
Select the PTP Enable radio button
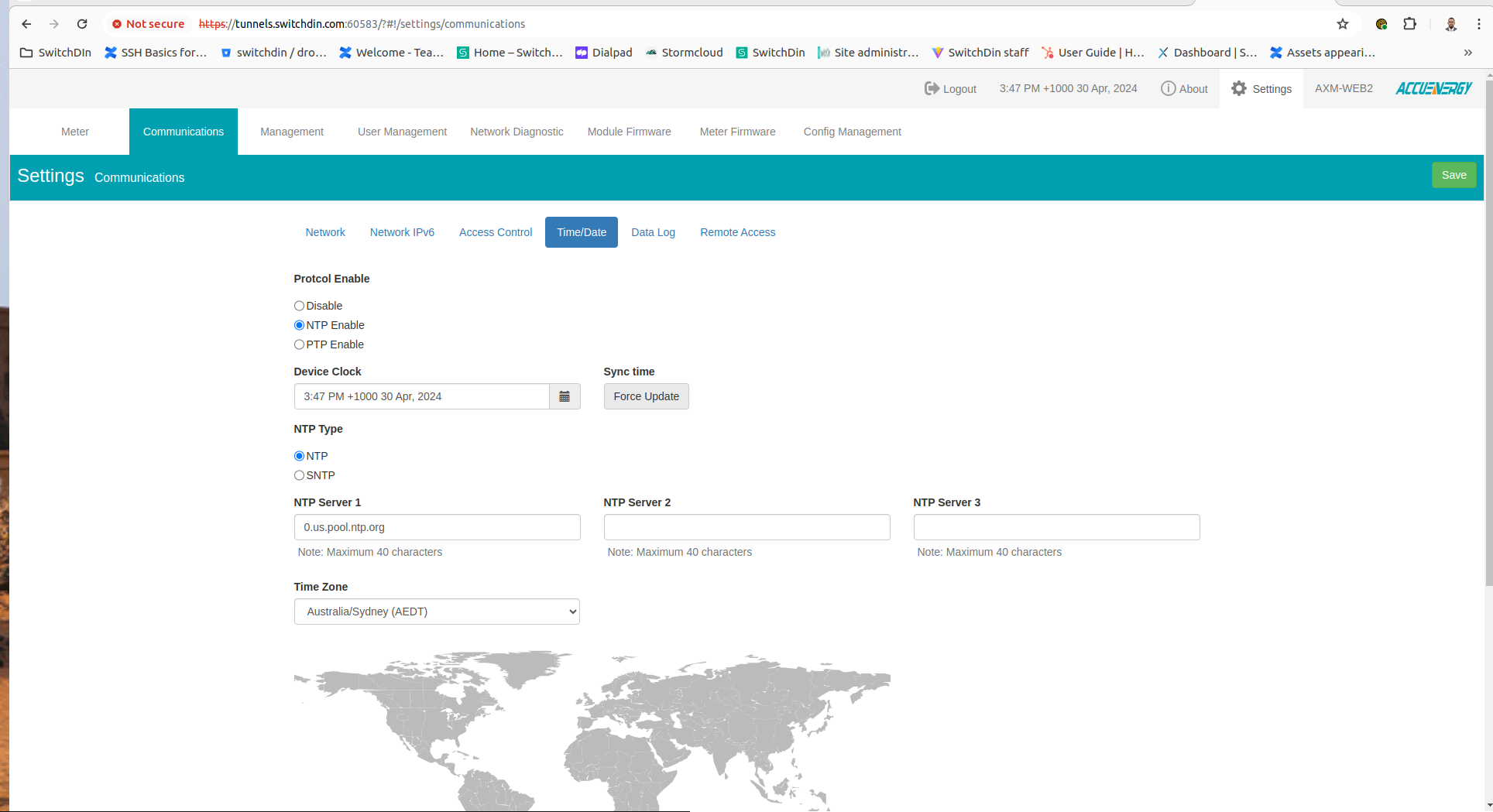coord(299,344)
